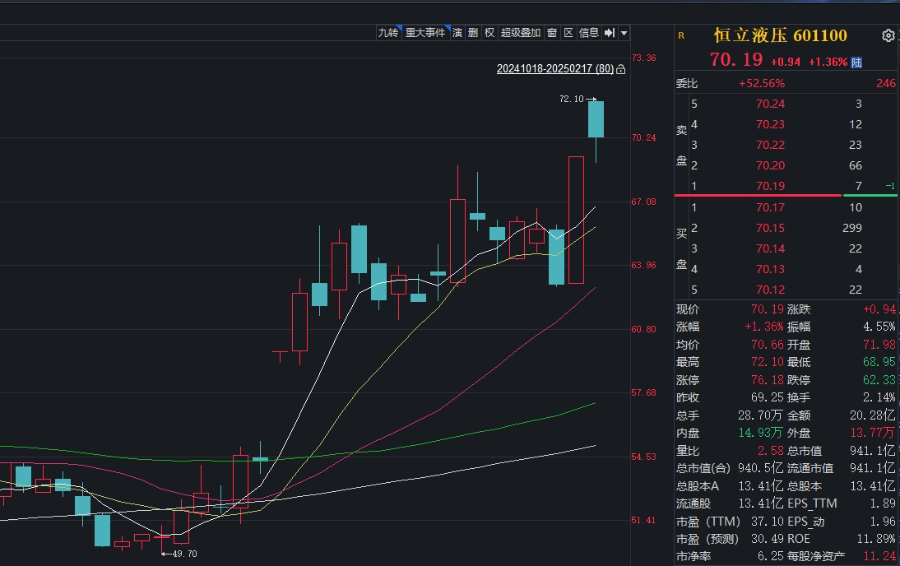Click the blue 陆 badge next to price change
900x566 pixels.
click(857, 62)
